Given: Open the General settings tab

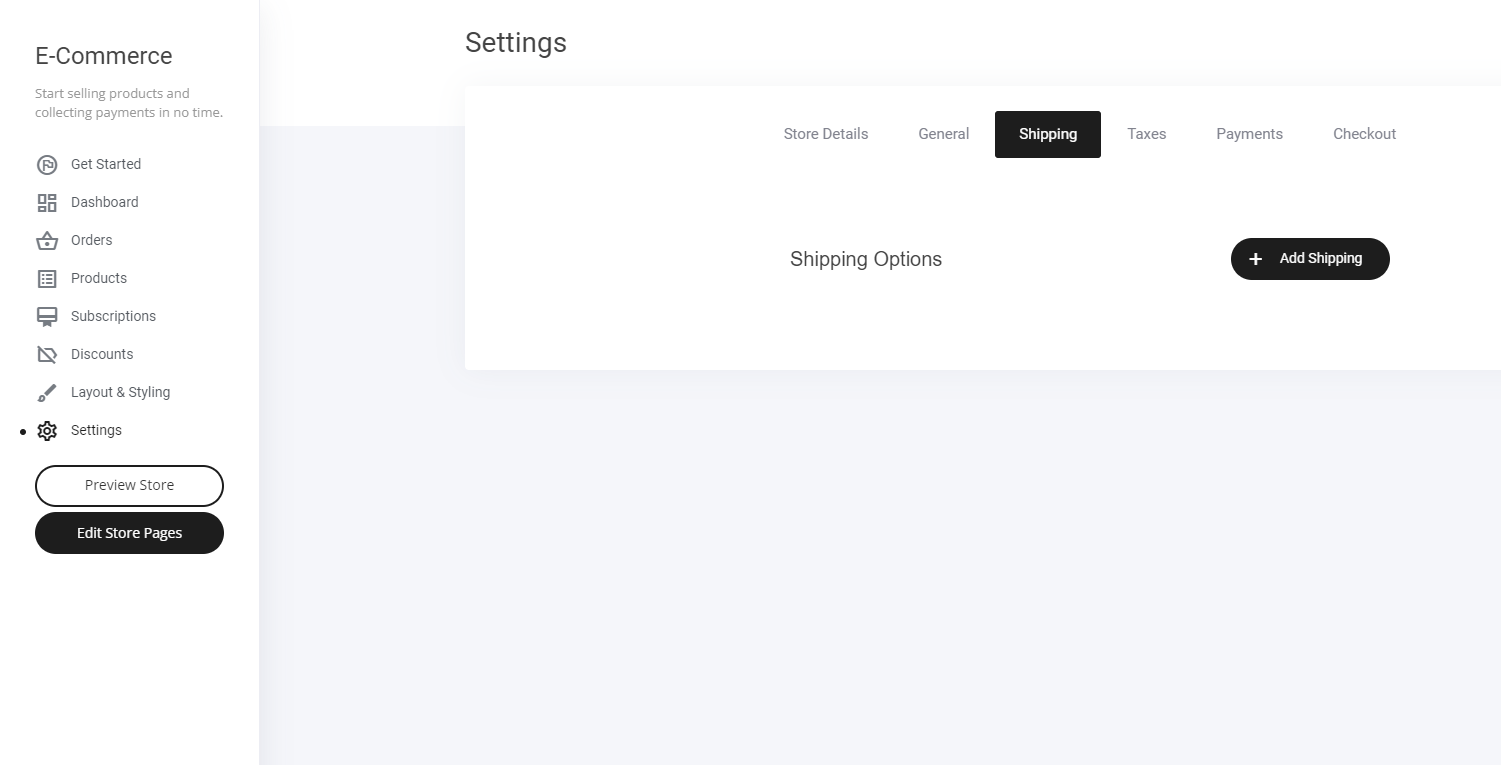Looking at the screenshot, I should [944, 134].
